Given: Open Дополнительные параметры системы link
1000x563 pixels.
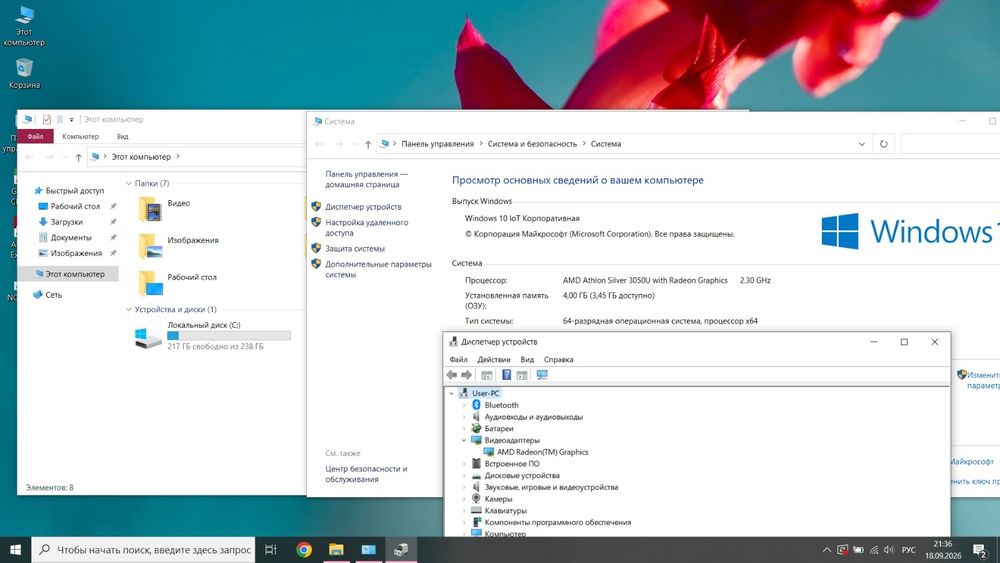Looking at the screenshot, I should 378,269.
